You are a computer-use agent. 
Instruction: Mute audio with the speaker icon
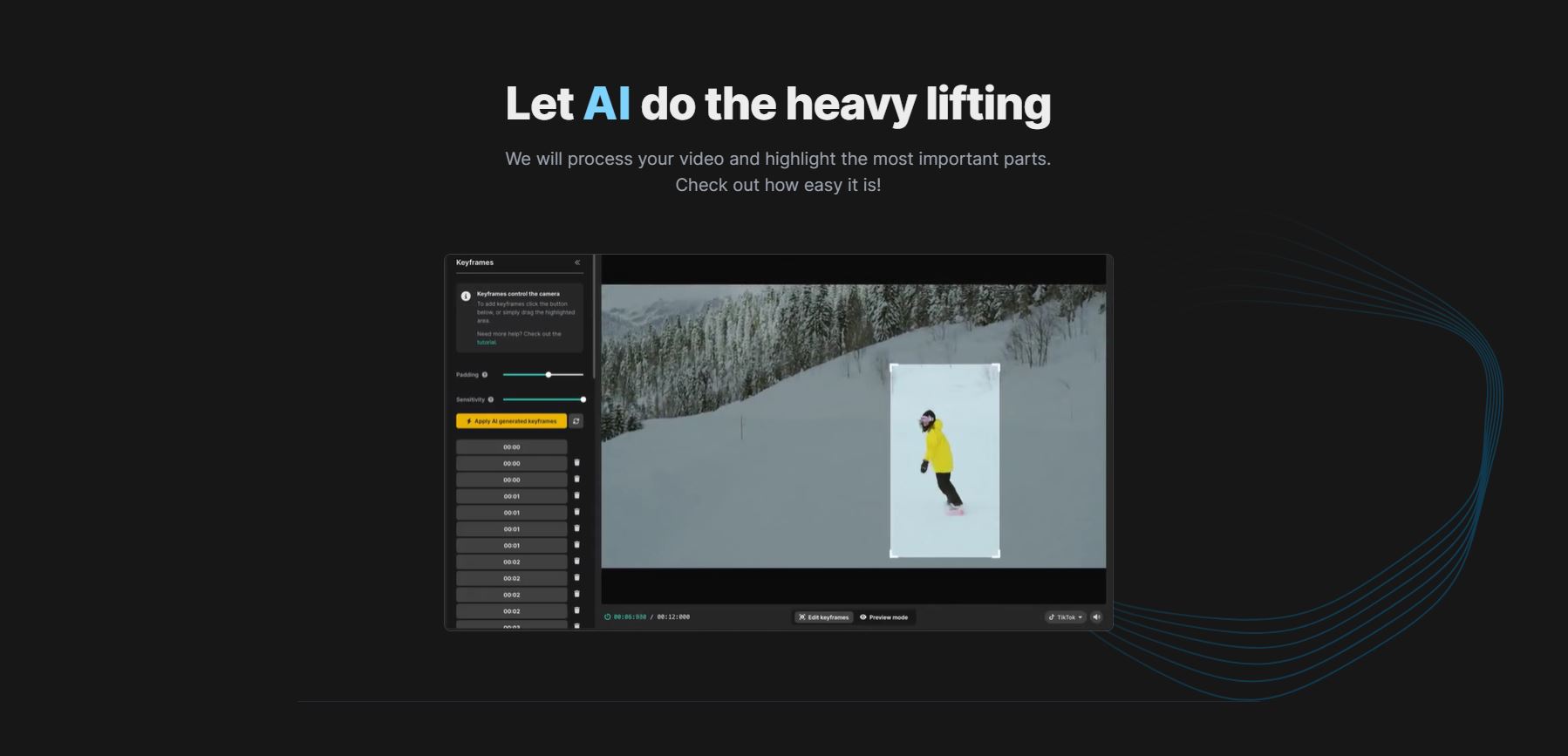click(x=1096, y=617)
